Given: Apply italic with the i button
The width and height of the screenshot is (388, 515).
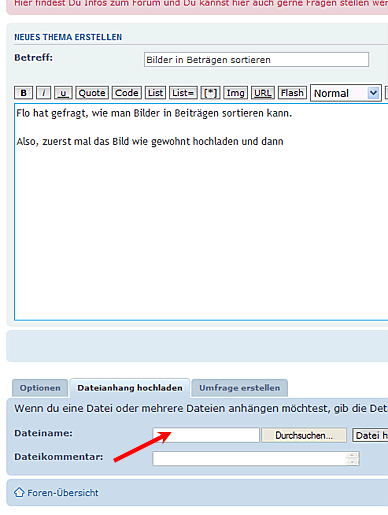Looking at the screenshot, I should coord(43,93).
